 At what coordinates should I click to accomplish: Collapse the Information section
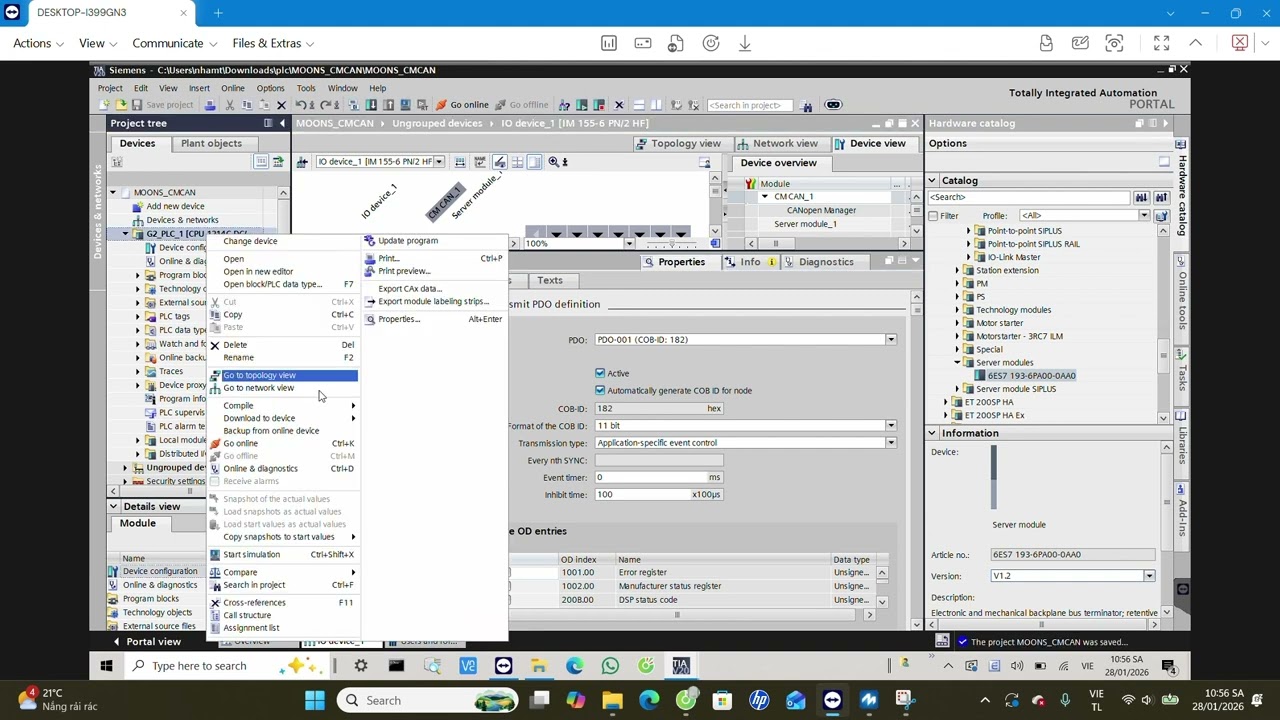point(932,433)
